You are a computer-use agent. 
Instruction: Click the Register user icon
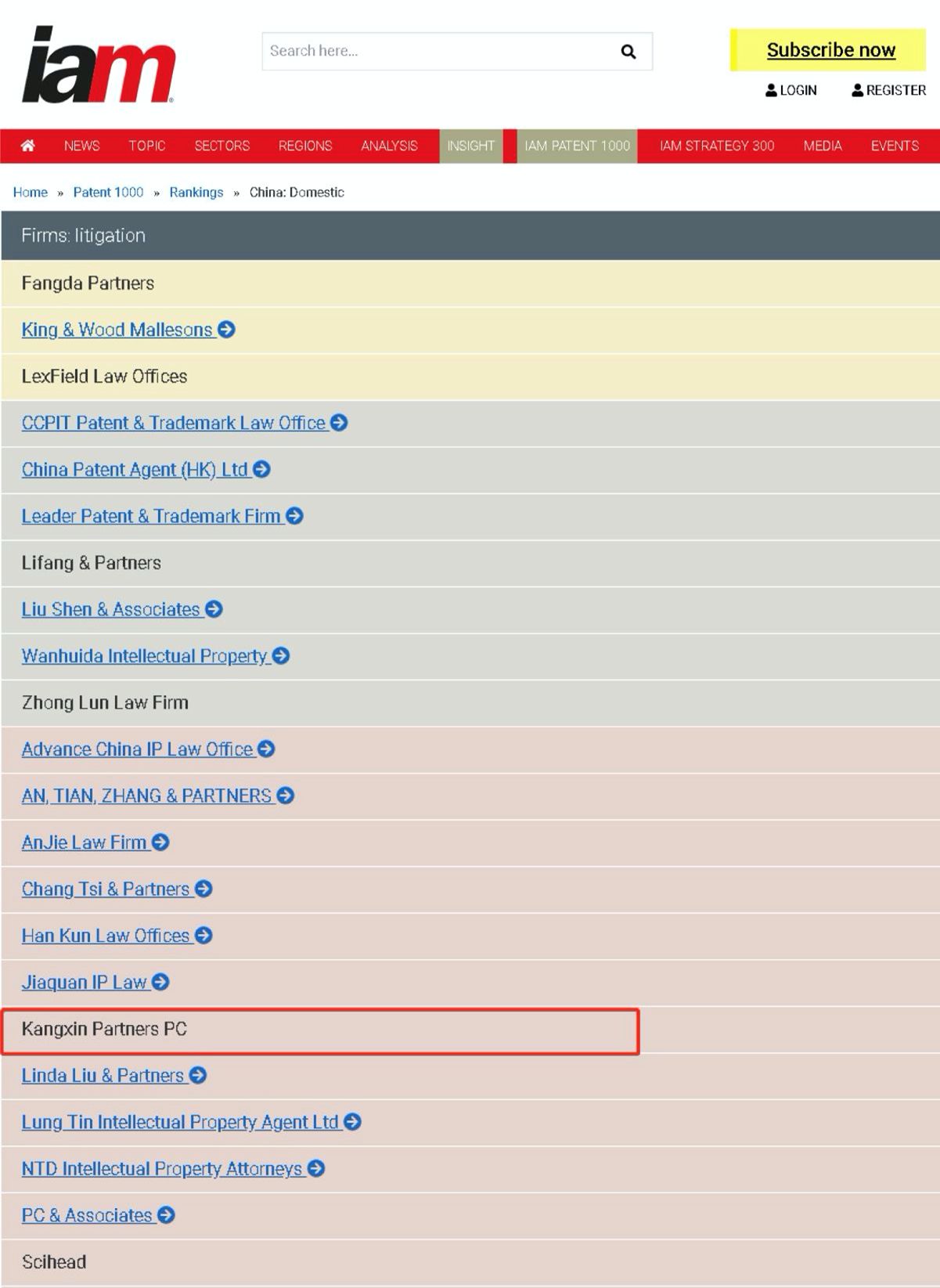[857, 90]
